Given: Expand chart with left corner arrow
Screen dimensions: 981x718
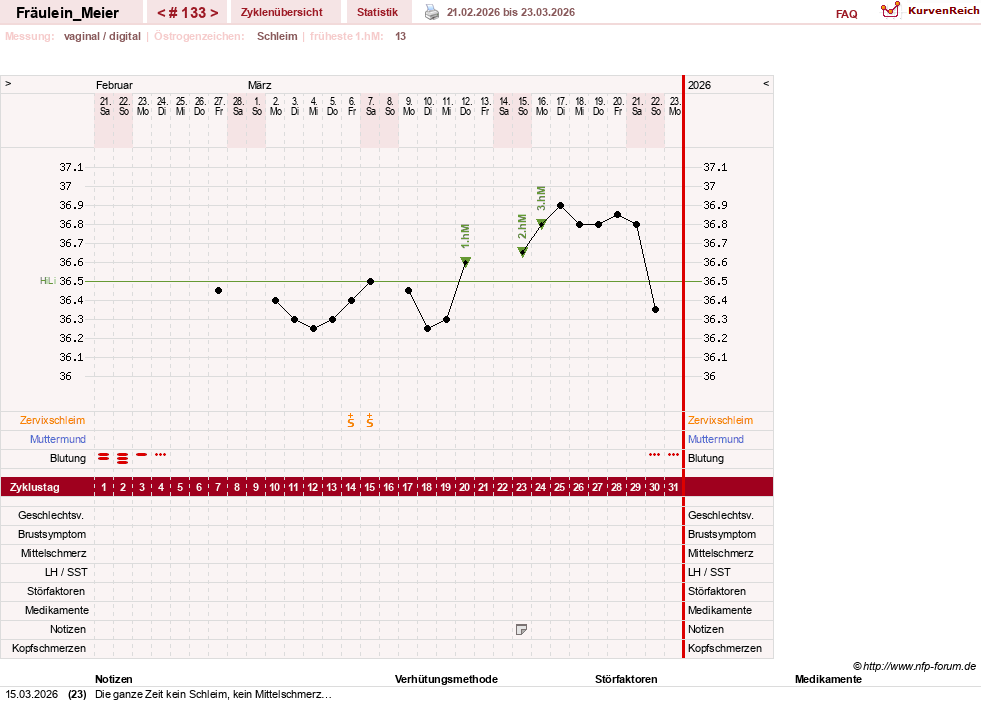Looking at the screenshot, I should (8, 83).
